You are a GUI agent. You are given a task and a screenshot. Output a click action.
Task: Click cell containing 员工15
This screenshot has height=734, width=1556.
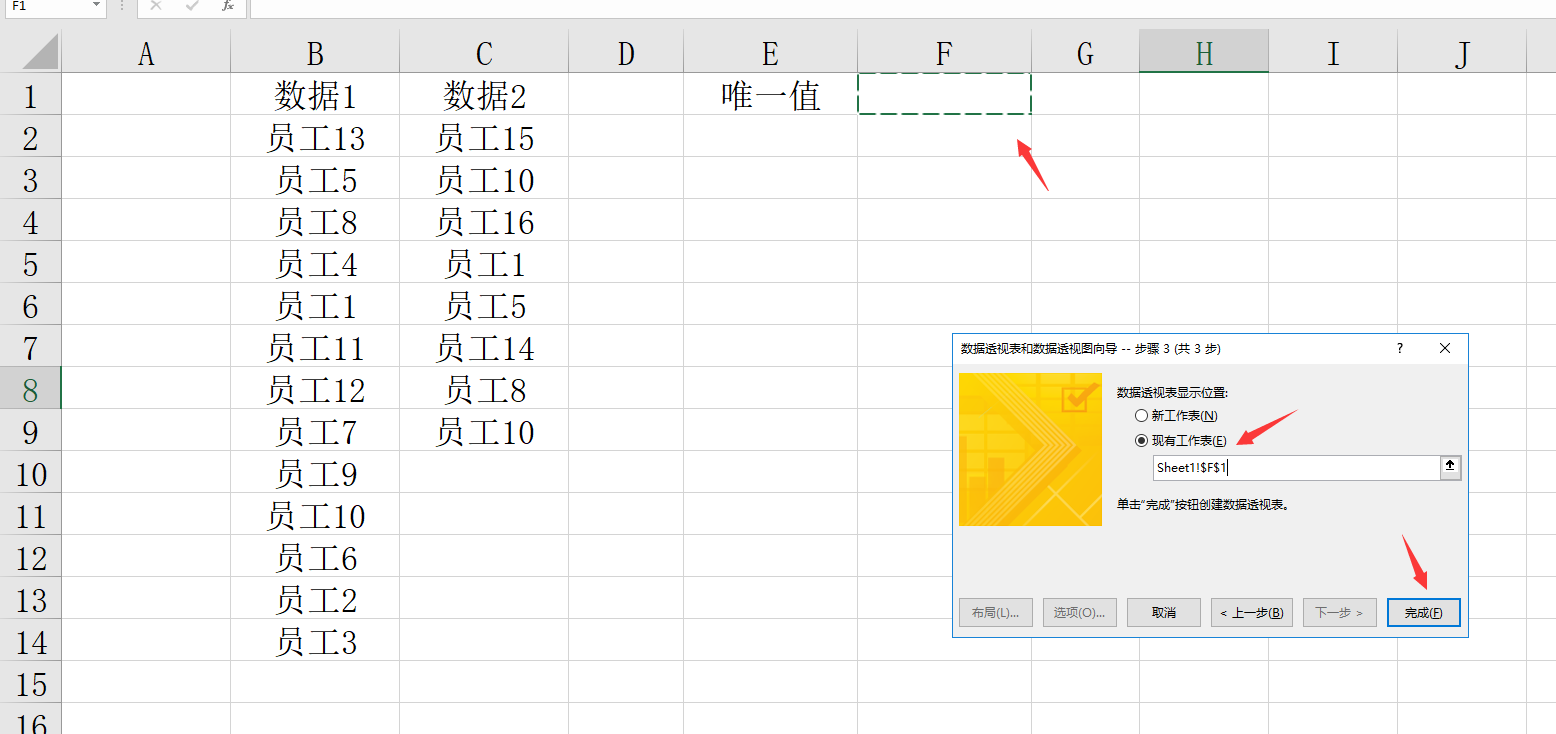484,138
